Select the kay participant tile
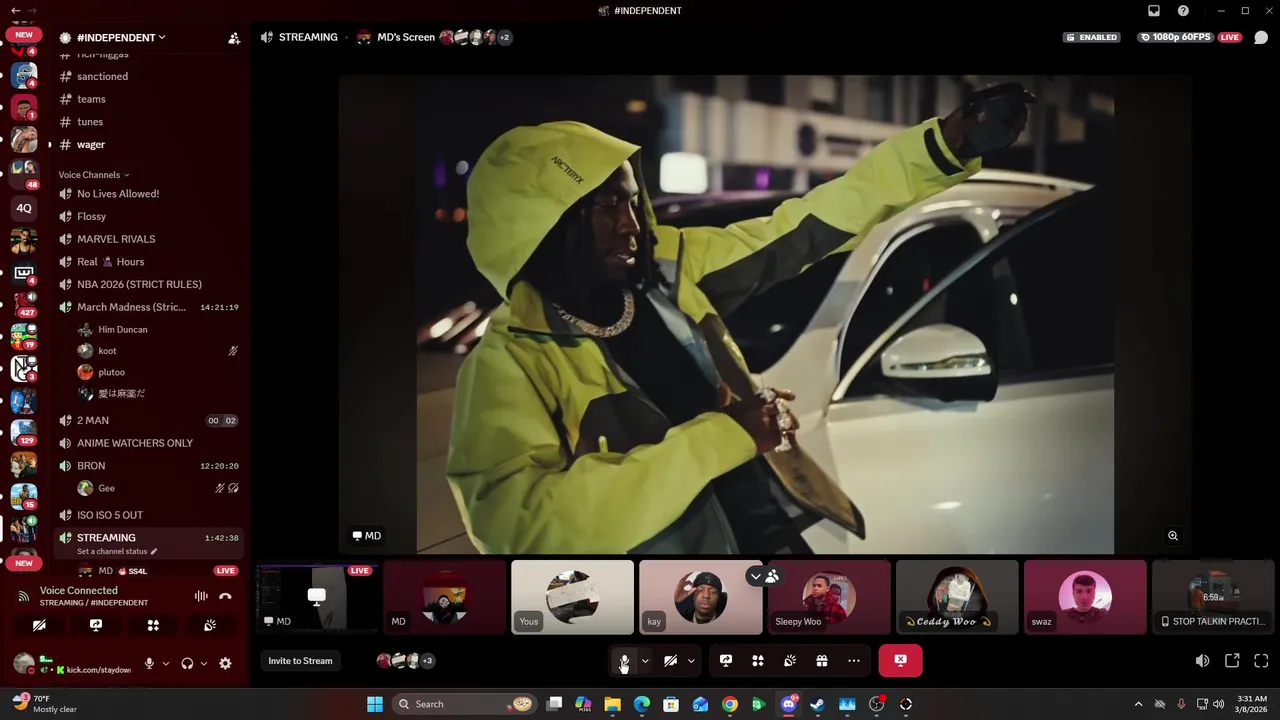The height and width of the screenshot is (720, 1280). [700, 597]
